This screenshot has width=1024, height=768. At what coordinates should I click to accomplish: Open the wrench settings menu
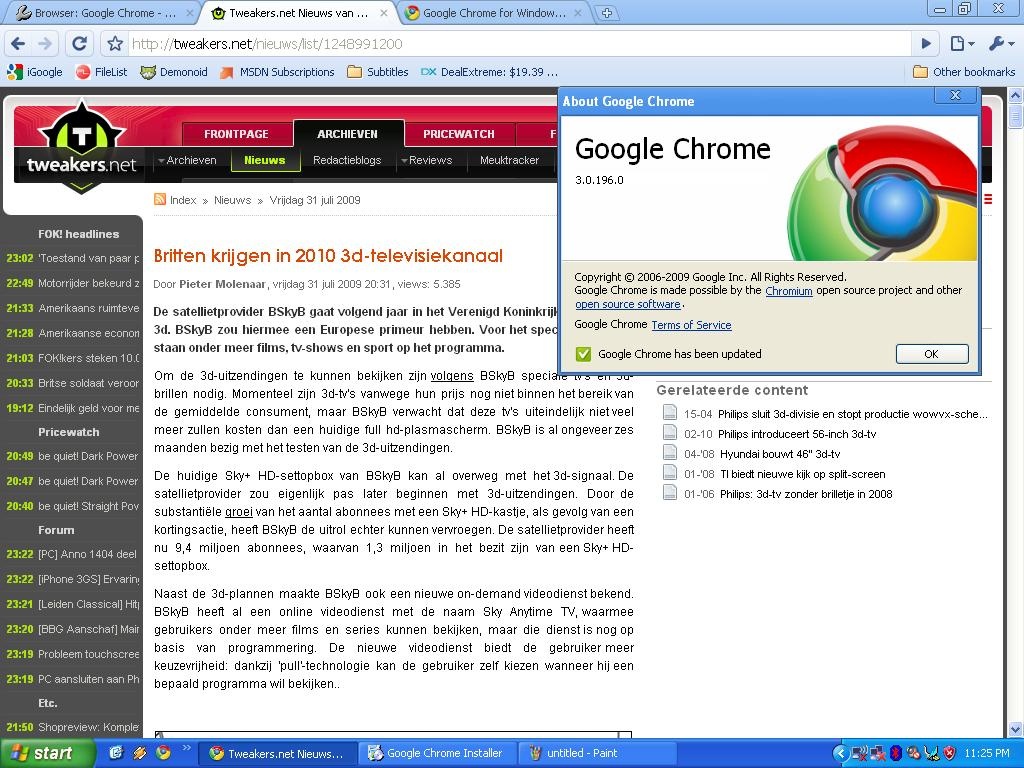tap(1002, 44)
